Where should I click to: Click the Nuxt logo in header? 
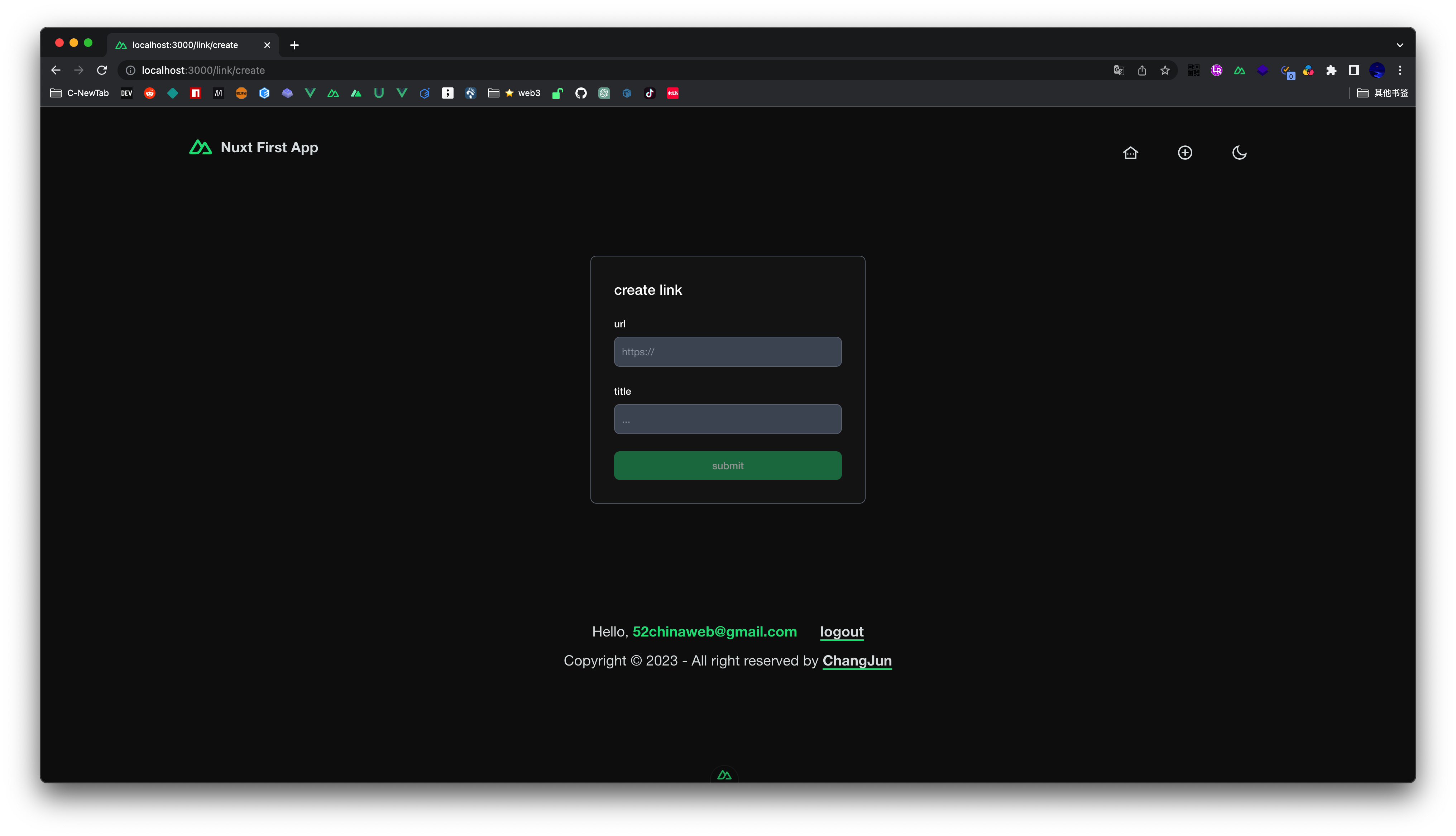200,148
